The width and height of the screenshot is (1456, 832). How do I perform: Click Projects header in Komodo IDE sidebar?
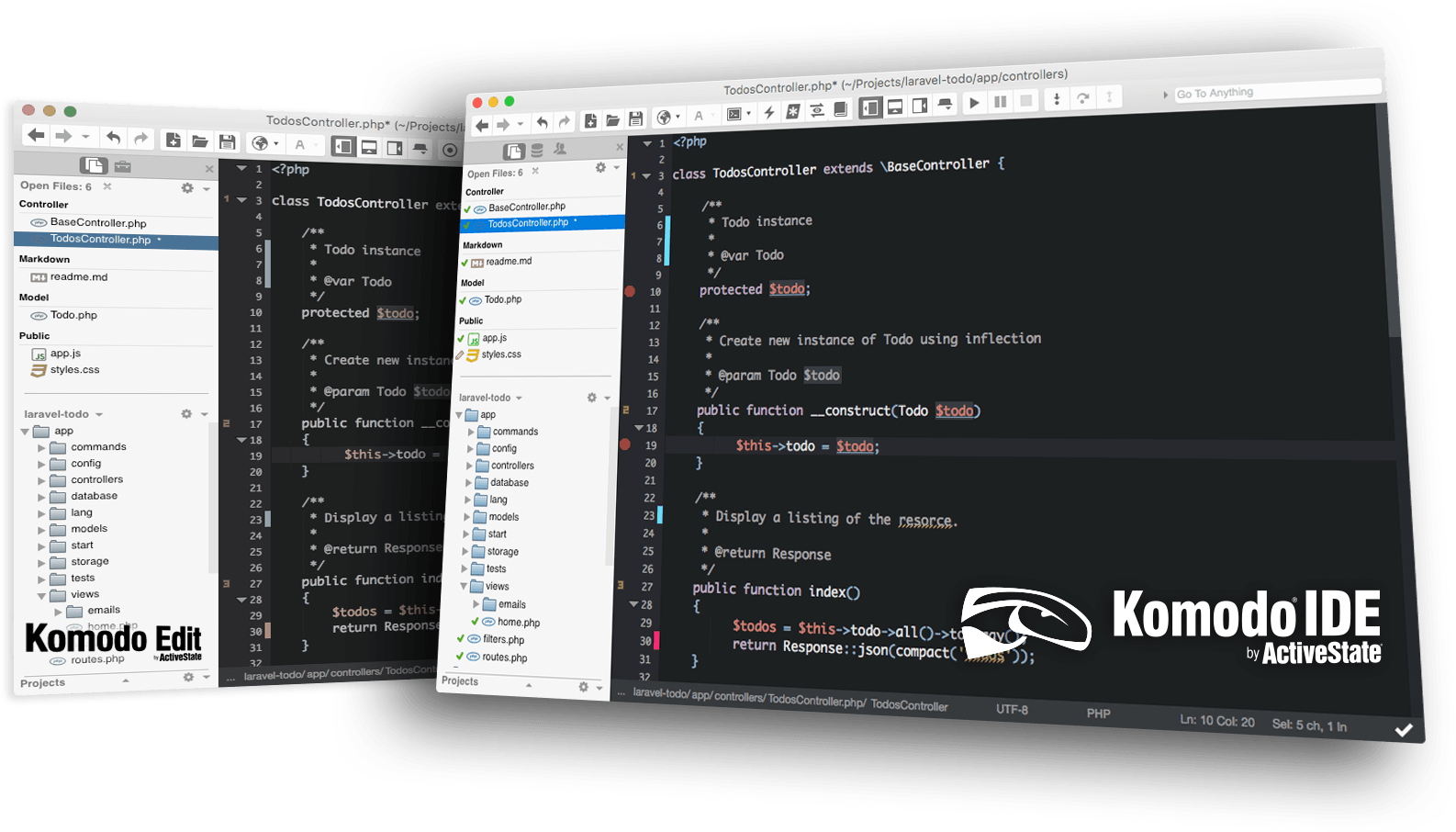point(460,680)
